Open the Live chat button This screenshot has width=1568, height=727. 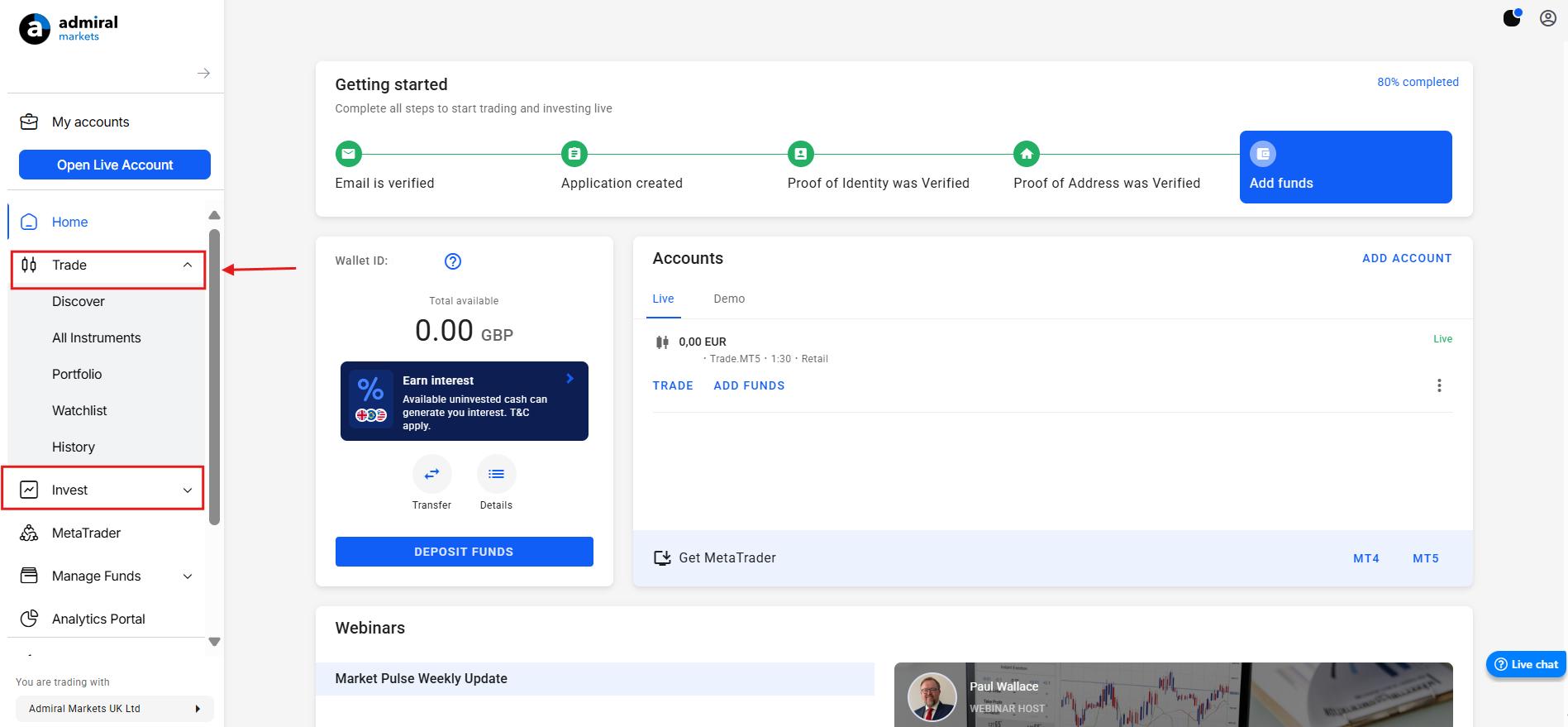(x=1527, y=664)
